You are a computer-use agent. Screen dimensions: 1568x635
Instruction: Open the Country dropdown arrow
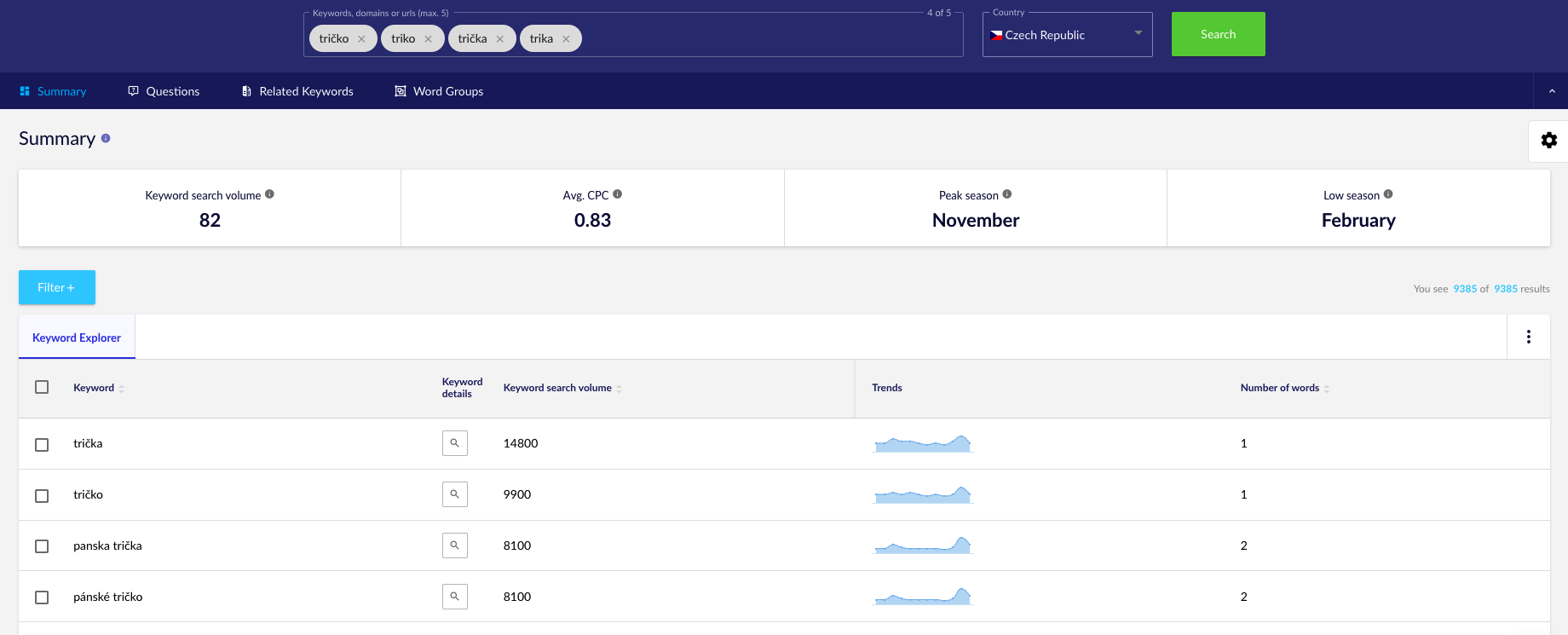[1139, 33]
